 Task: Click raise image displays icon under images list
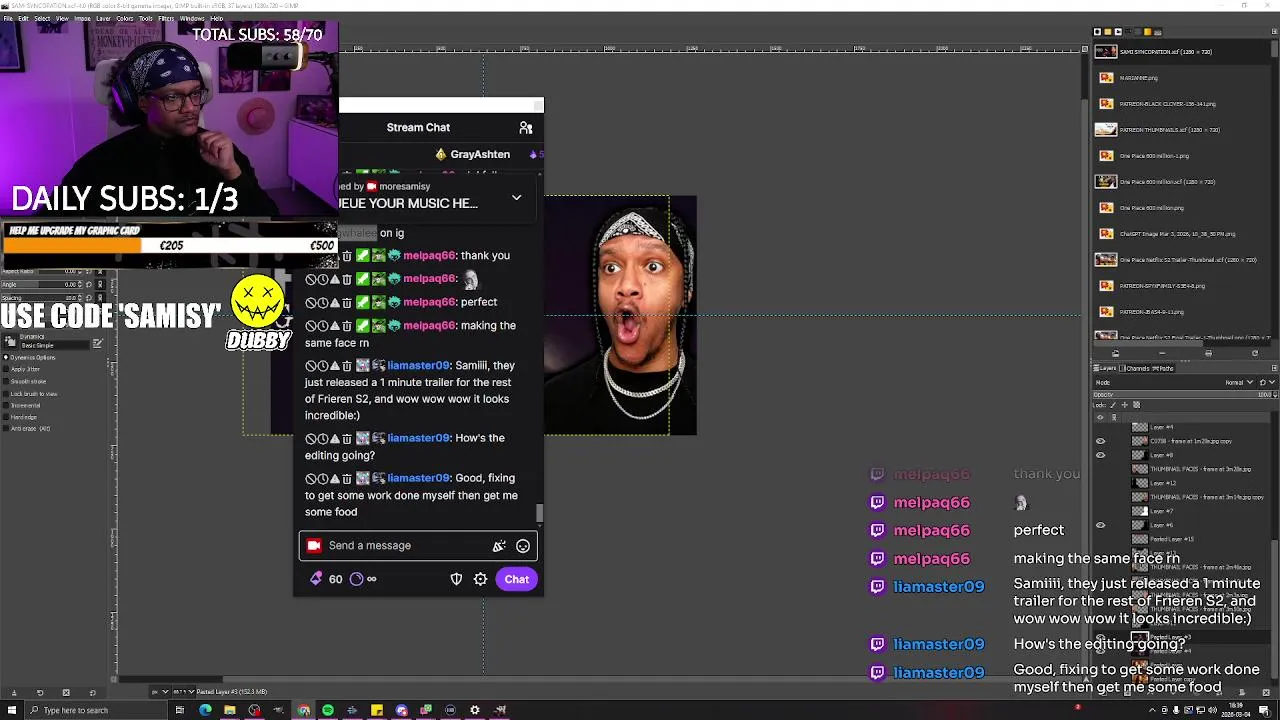tap(1116, 353)
